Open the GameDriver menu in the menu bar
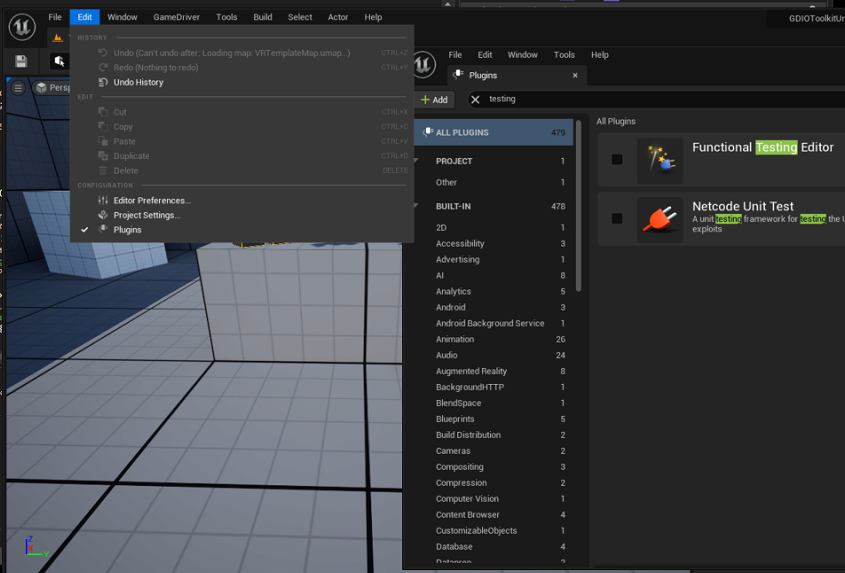Image resolution: width=845 pixels, height=573 pixels. [176, 17]
